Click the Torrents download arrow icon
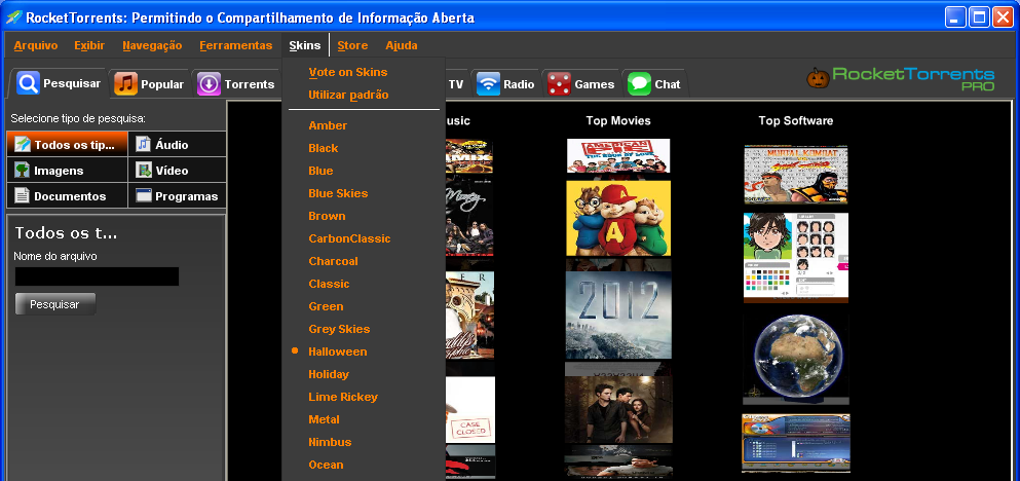This screenshot has height=481, width=1020. click(x=209, y=84)
